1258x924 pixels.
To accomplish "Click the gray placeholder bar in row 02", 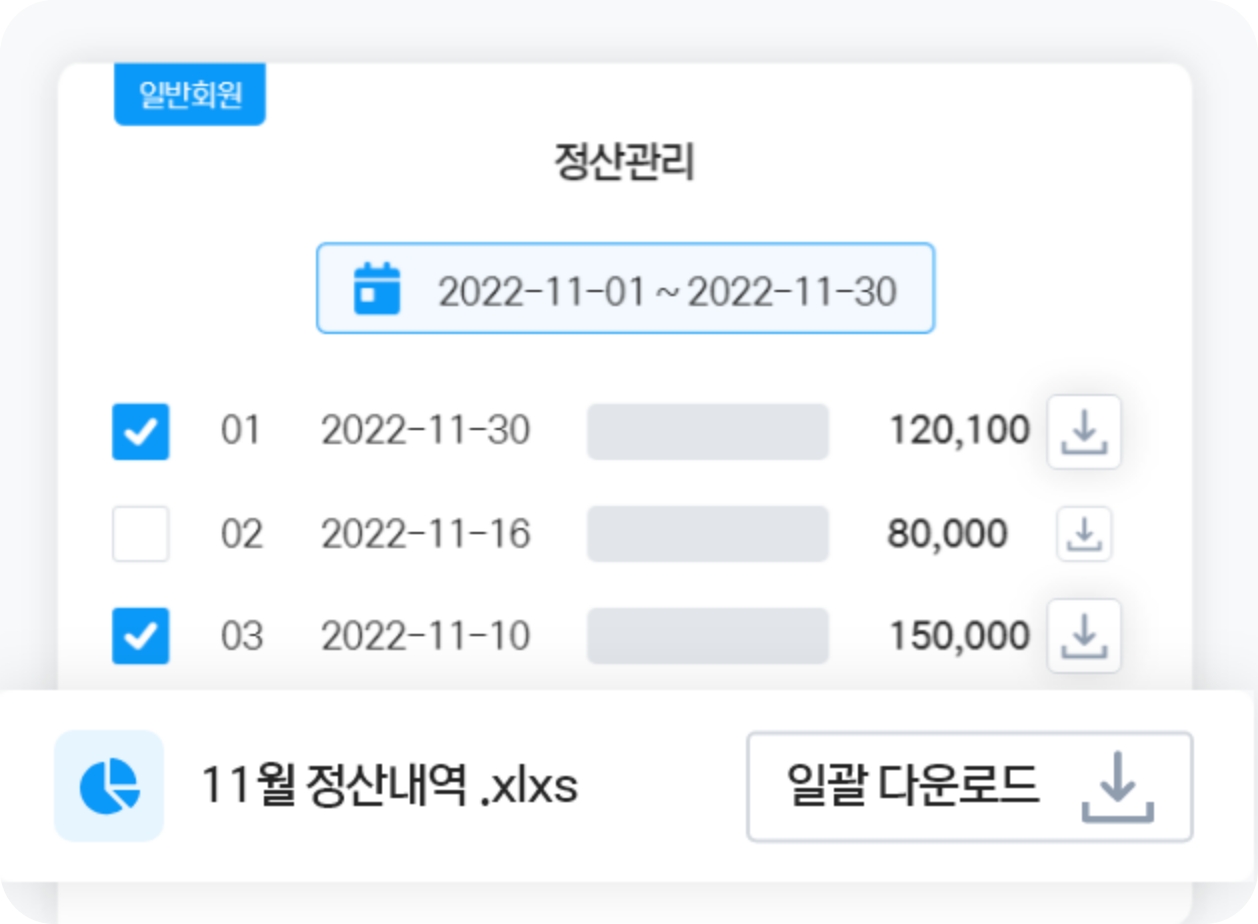I will click(707, 534).
